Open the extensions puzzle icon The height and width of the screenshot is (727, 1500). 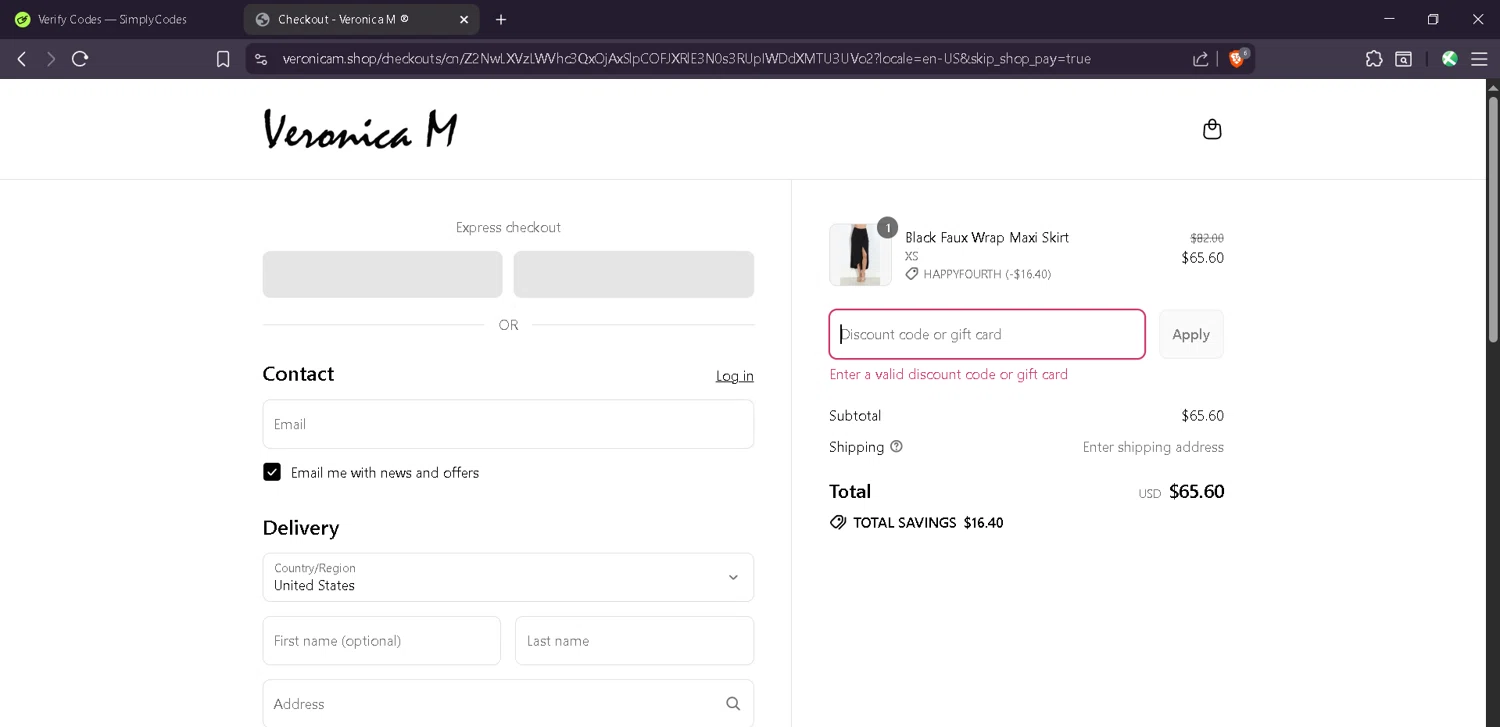point(1374,59)
